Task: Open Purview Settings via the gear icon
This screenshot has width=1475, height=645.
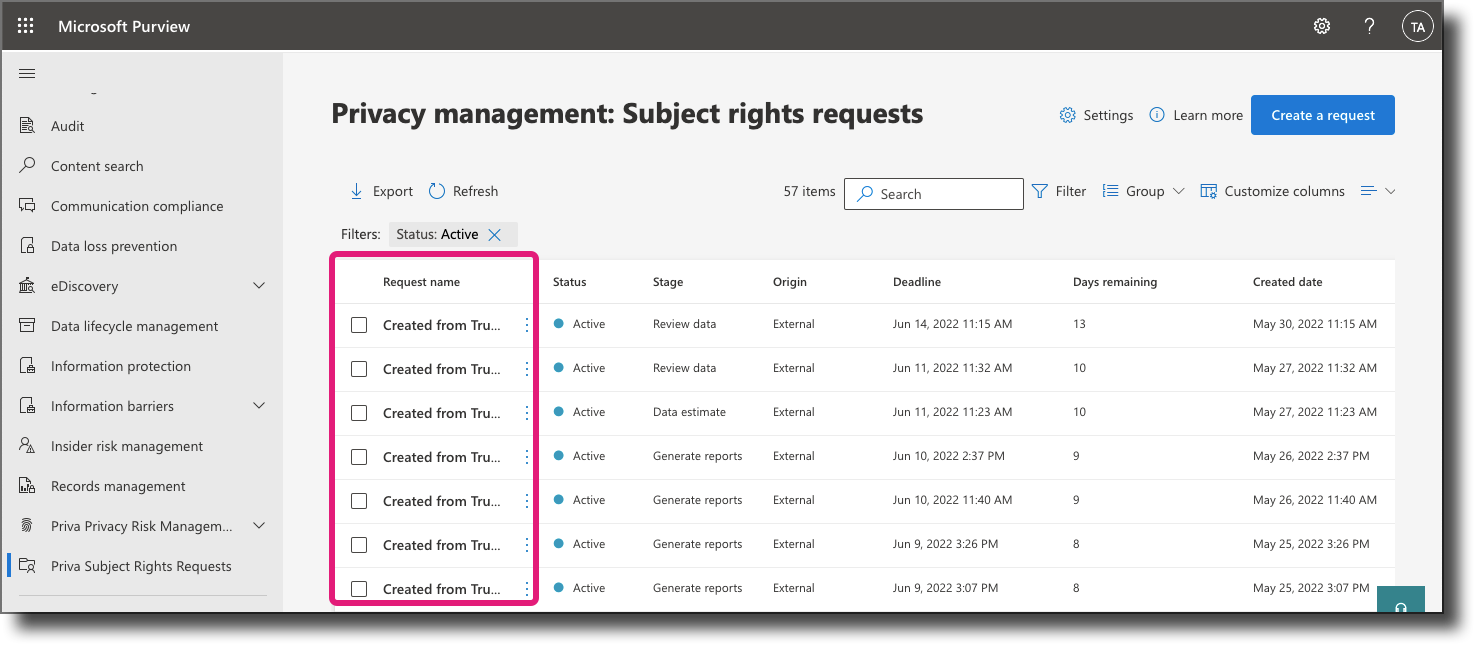Action: (x=1321, y=26)
